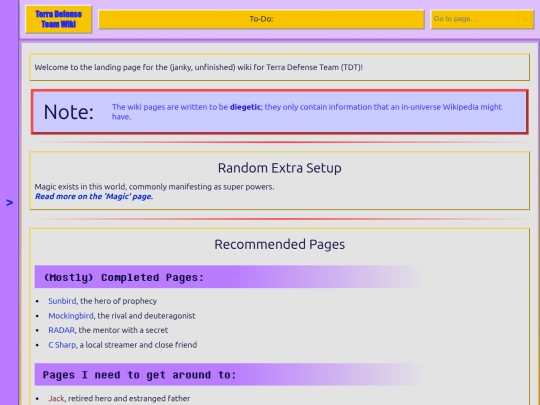The width and height of the screenshot is (540, 405).
Task: Open the C Sharp page link
Action: (x=62, y=345)
